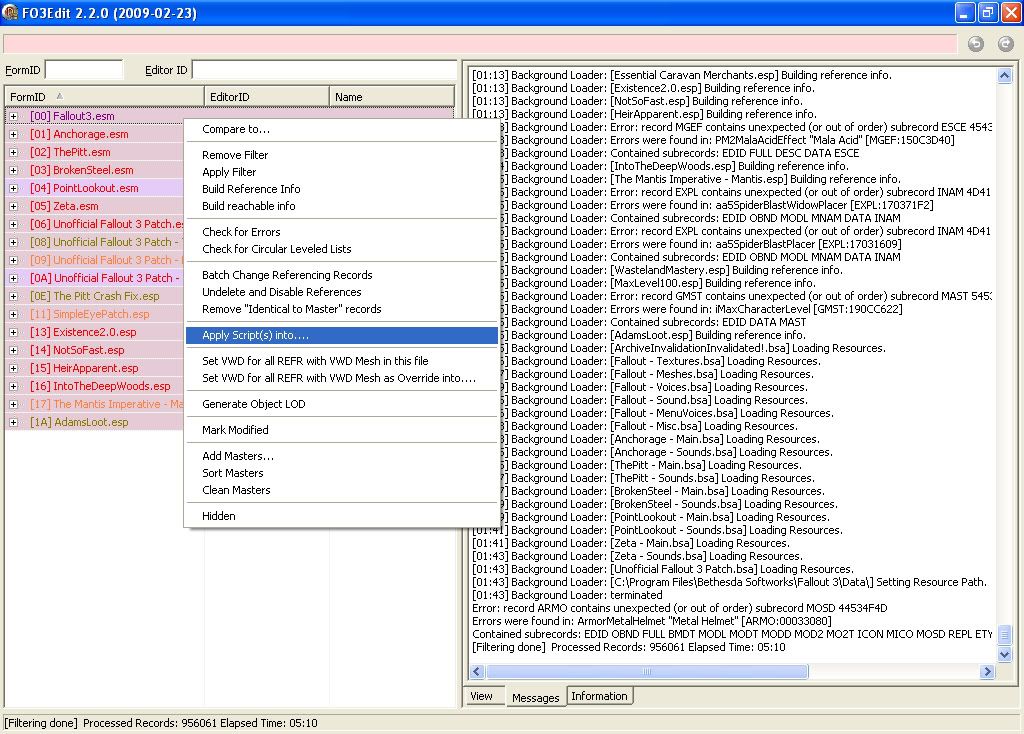Expand the [00] Fallout3.esm node
Screen dimensions: 1024x734
pyautogui.click(x=13, y=116)
